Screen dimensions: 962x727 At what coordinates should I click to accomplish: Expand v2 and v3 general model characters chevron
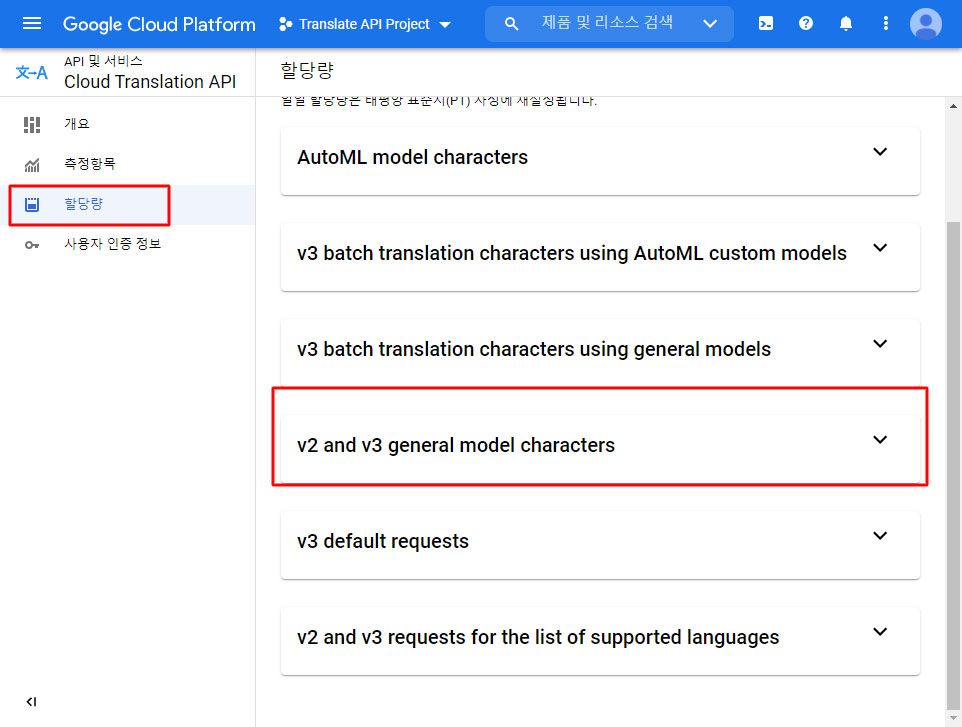880,439
